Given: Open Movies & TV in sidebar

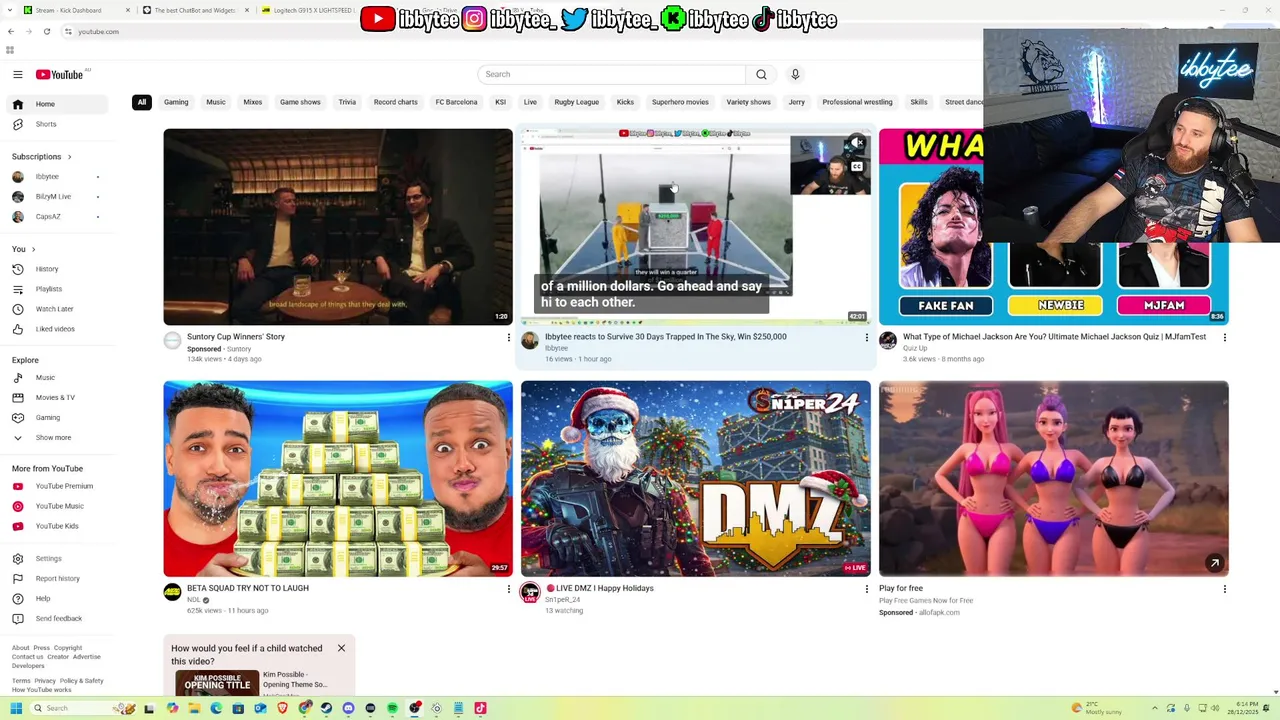Looking at the screenshot, I should [55, 398].
